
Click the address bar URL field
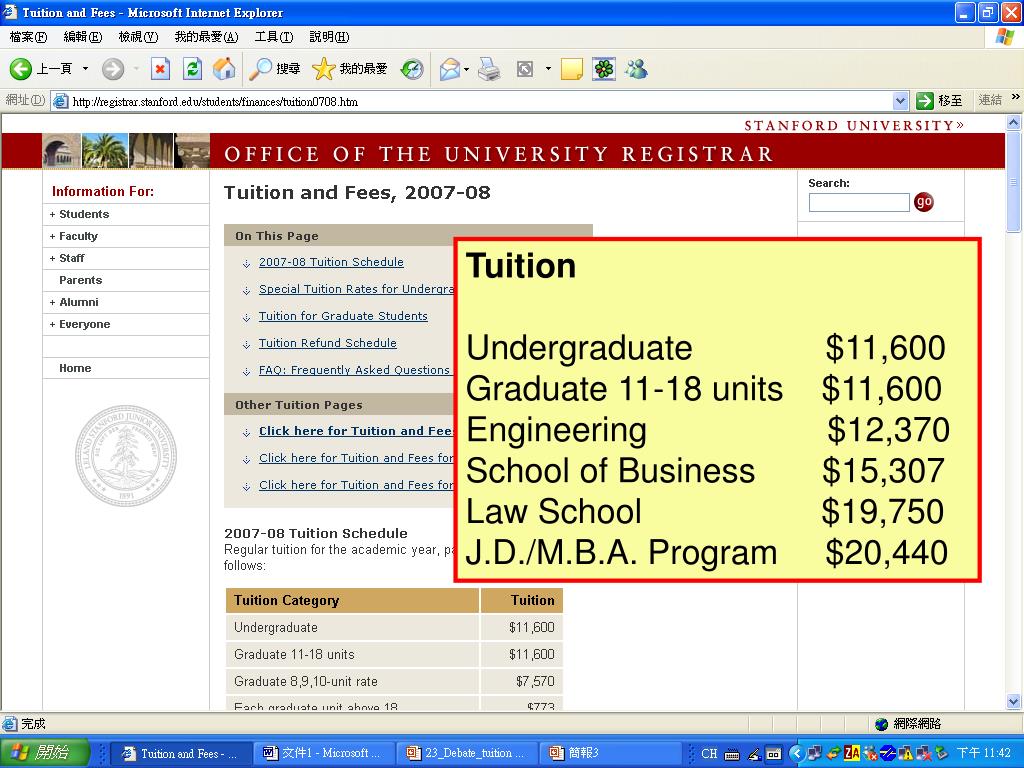(480, 101)
